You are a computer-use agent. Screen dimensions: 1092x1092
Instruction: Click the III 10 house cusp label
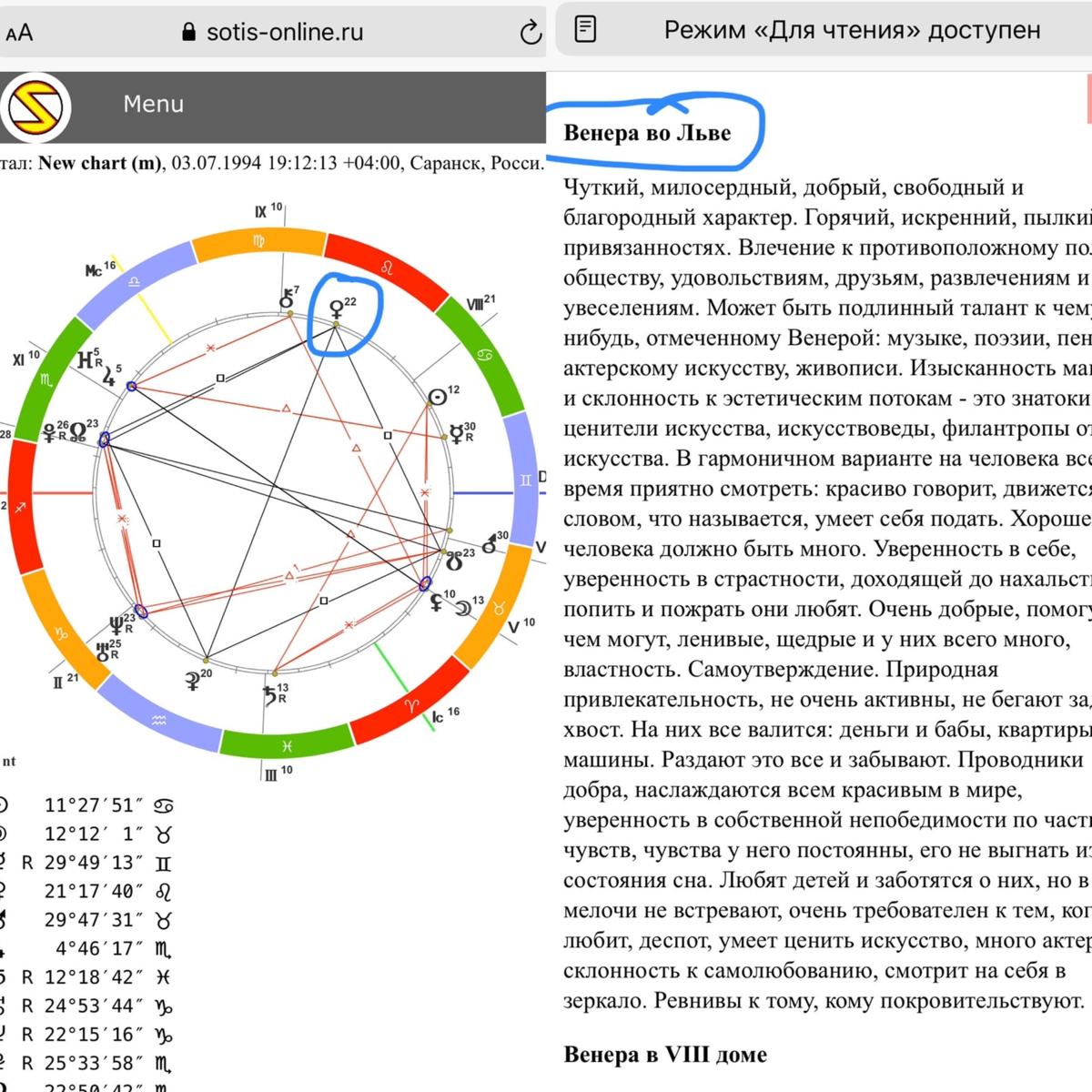[278, 774]
